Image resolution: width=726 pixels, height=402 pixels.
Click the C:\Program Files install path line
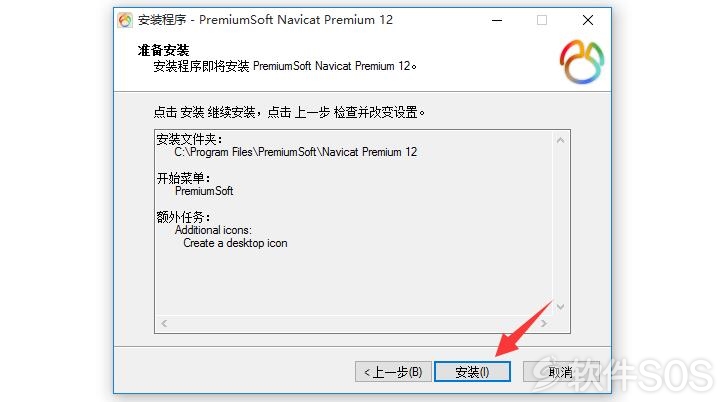pyautogui.click(x=295, y=152)
